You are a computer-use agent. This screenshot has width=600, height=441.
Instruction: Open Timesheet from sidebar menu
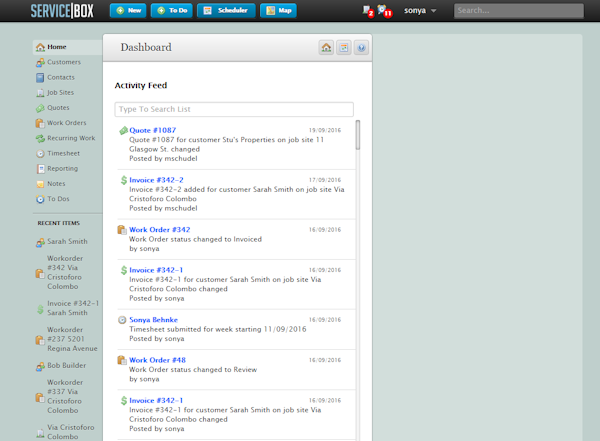[x=64, y=153]
